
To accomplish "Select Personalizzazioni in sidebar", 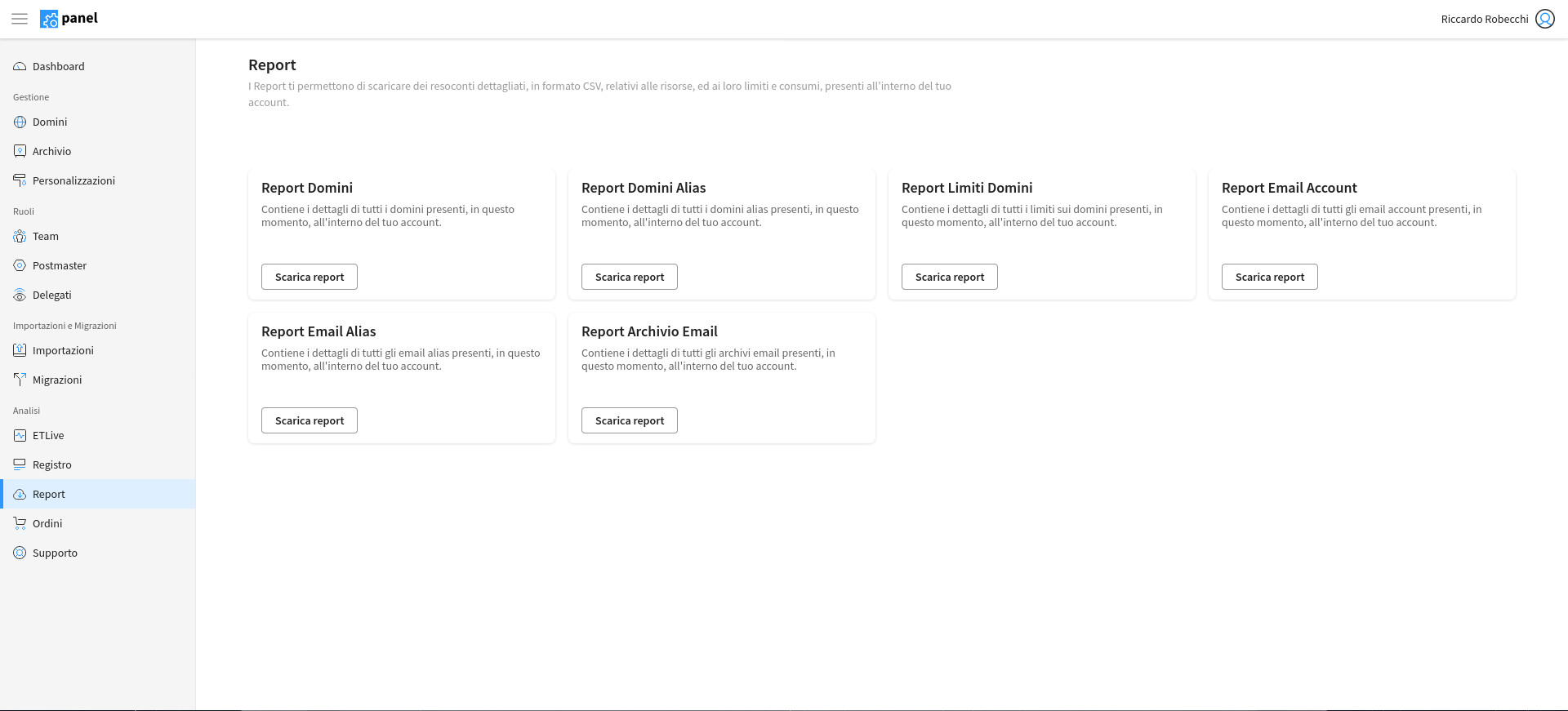I will (98, 181).
